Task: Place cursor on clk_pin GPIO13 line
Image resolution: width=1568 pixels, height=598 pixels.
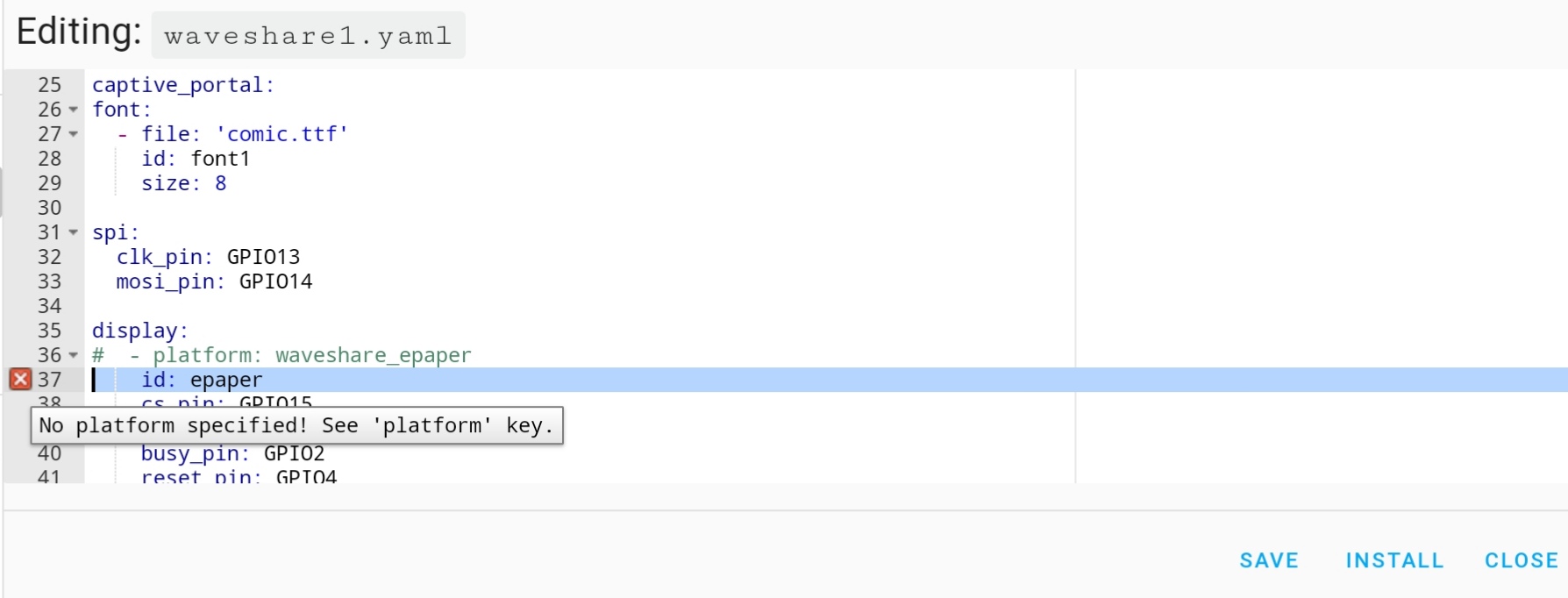Action: (209, 257)
